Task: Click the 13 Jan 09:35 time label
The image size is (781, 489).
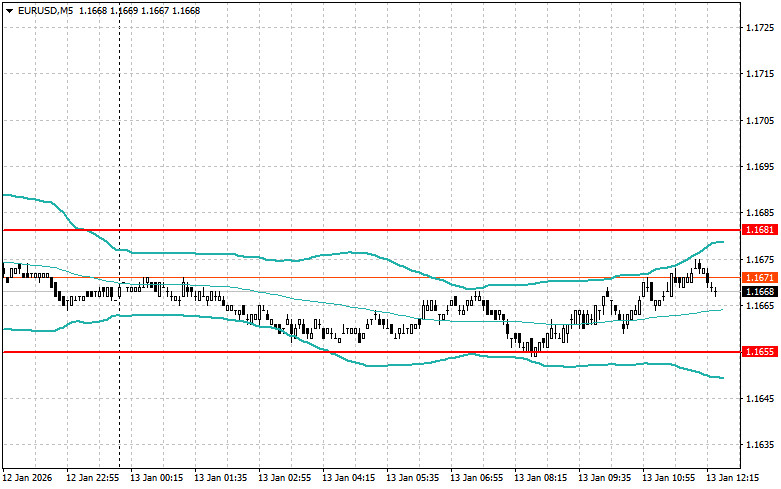Action: click(604, 478)
